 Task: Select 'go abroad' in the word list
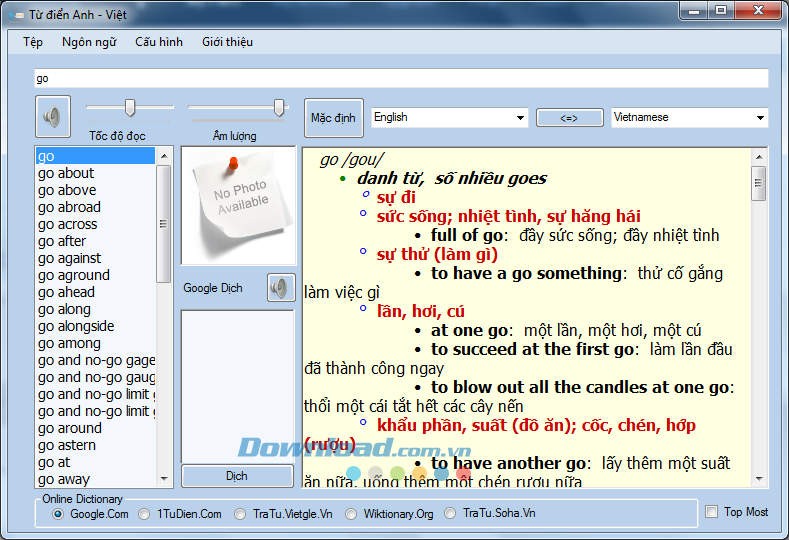(x=70, y=207)
